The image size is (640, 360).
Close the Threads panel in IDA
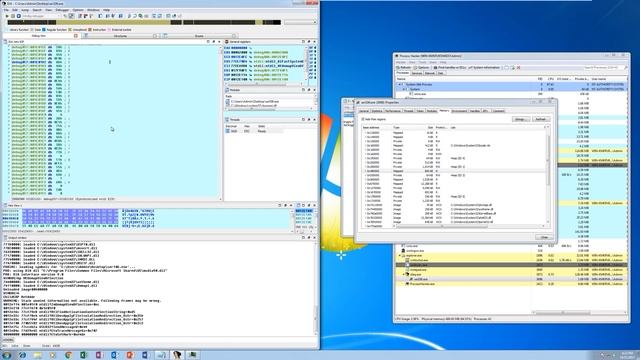point(314,120)
